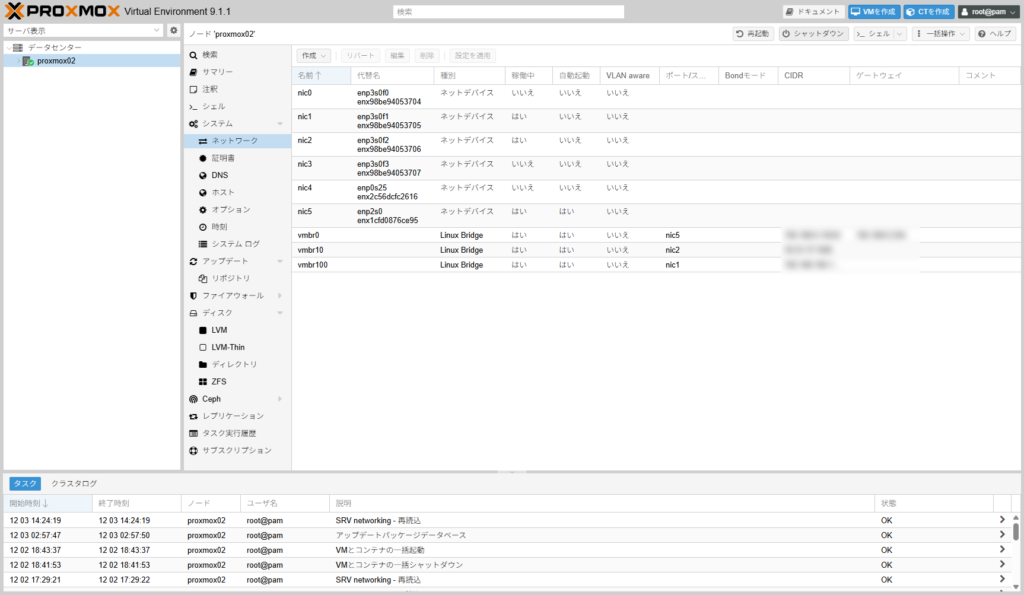
Task: Click the VMを作成 button
Action: 873,12
